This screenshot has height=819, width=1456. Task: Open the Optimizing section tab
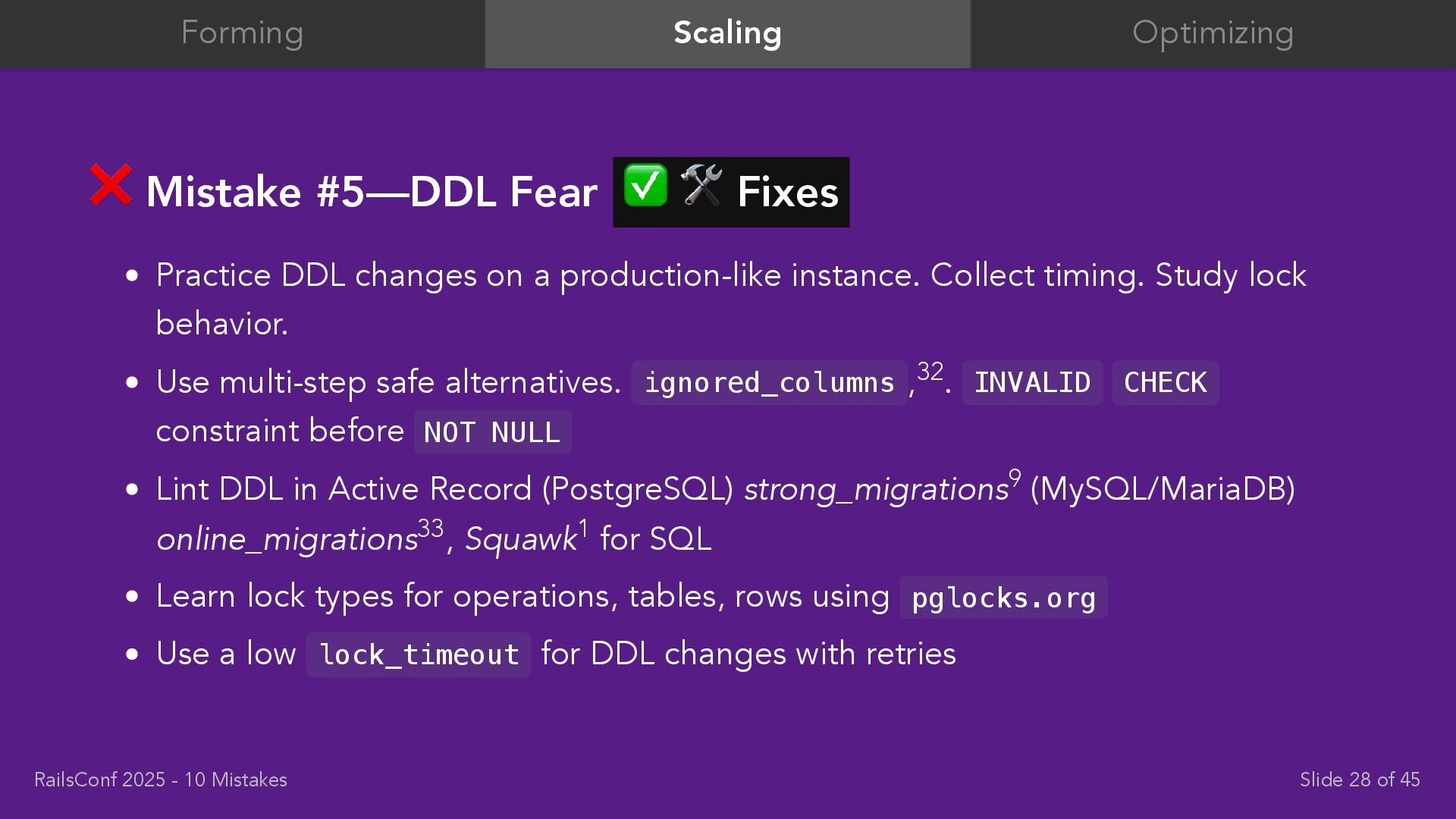point(1213,34)
